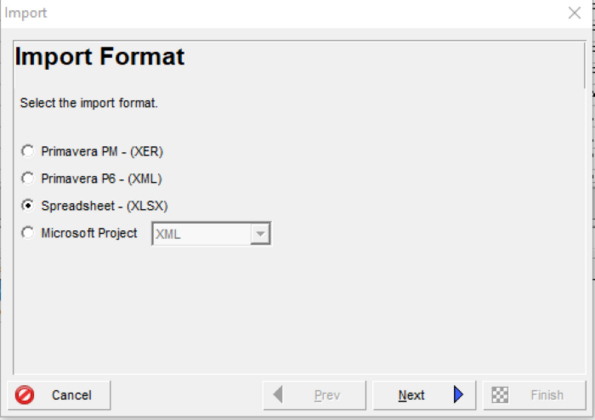Click the red cancel circle icon
595x420 pixels.
point(25,395)
